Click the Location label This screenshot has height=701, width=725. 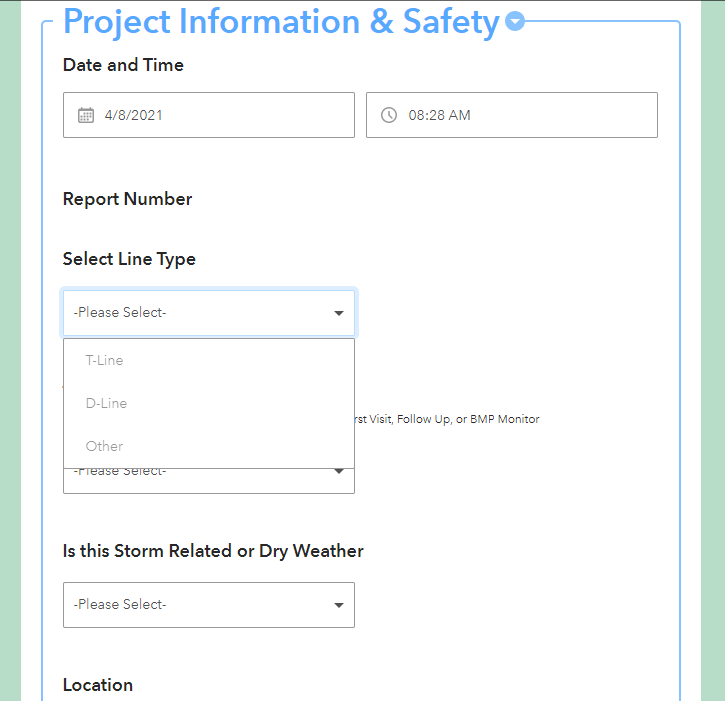[x=98, y=685]
